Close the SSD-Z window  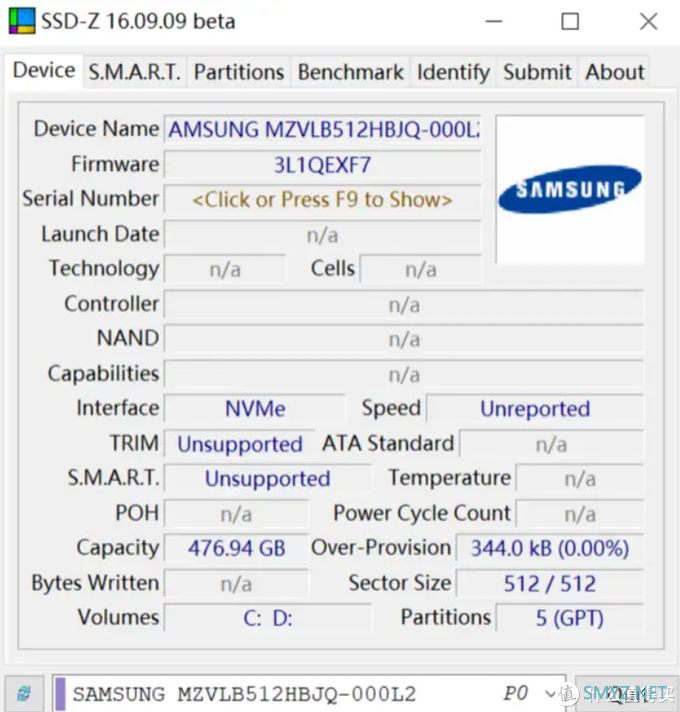[x=648, y=21]
